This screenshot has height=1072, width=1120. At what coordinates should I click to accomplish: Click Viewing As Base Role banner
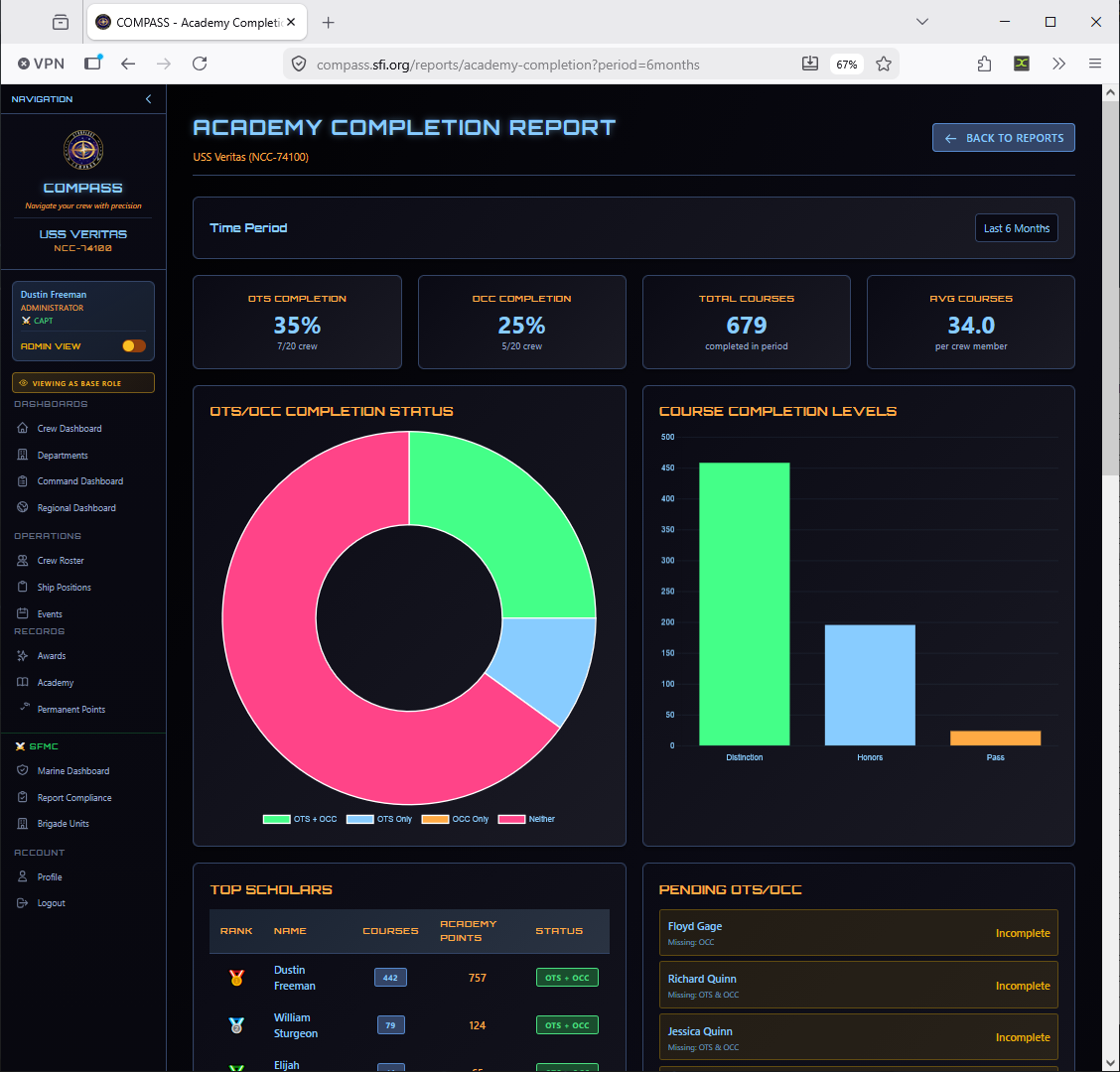(x=82, y=383)
